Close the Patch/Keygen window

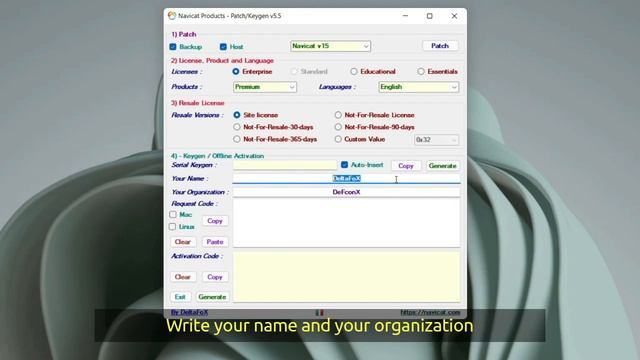pyautogui.click(x=454, y=16)
